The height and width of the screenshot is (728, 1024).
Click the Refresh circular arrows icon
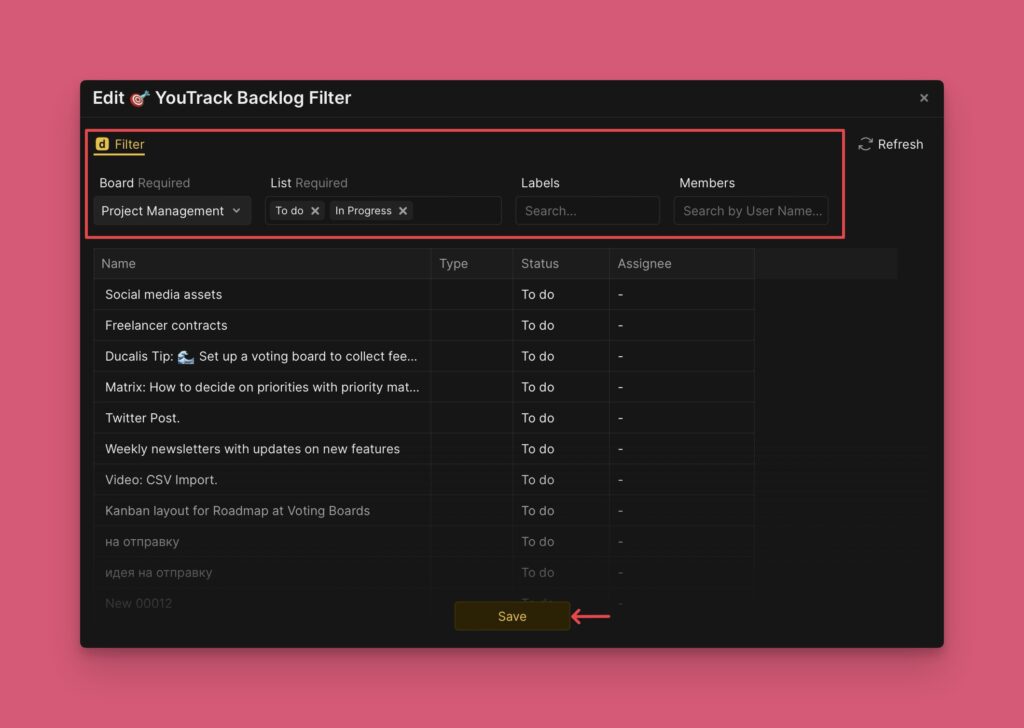tap(865, 144)
